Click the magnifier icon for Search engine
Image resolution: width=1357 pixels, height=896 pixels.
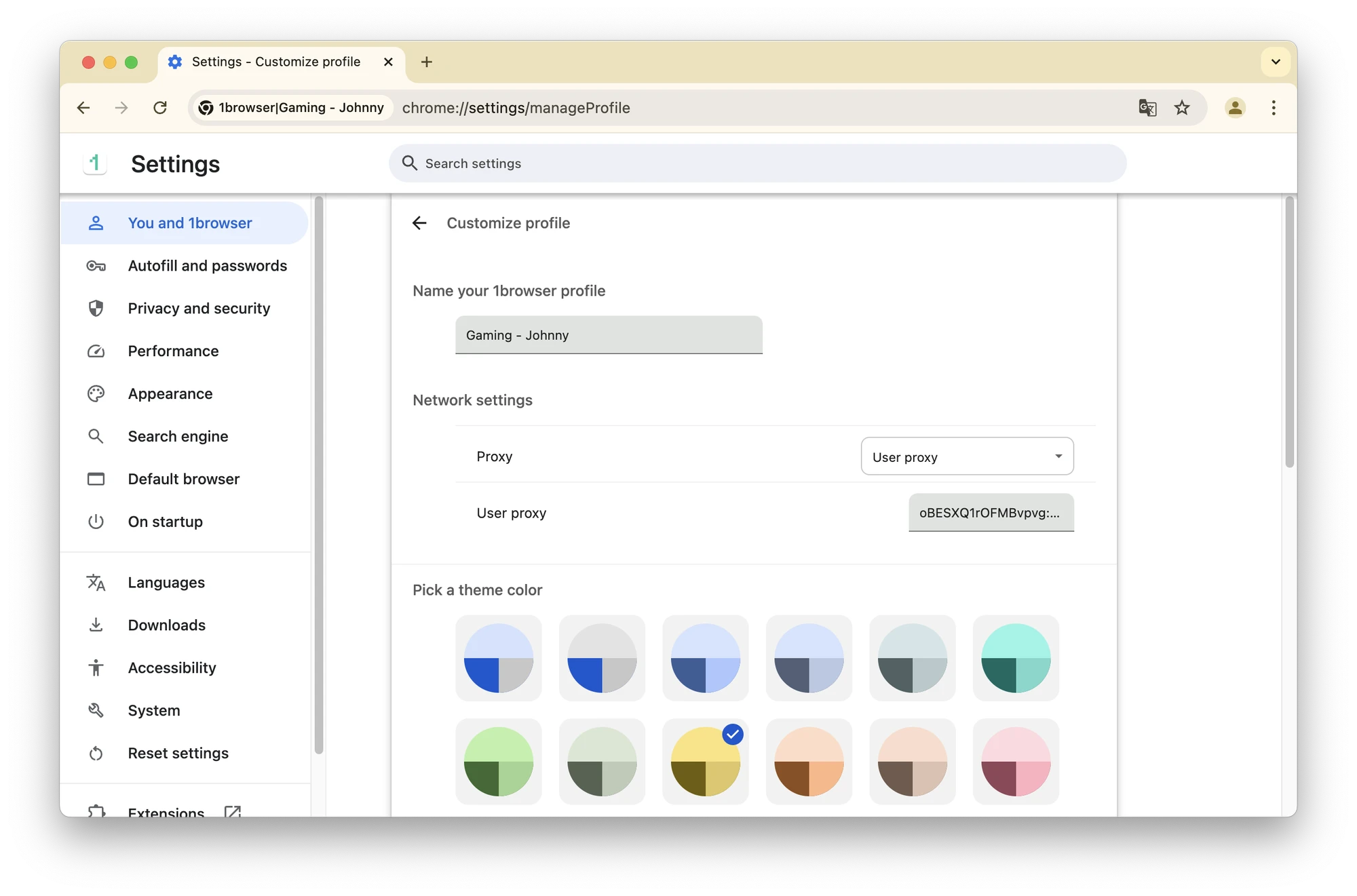(96, 437)
